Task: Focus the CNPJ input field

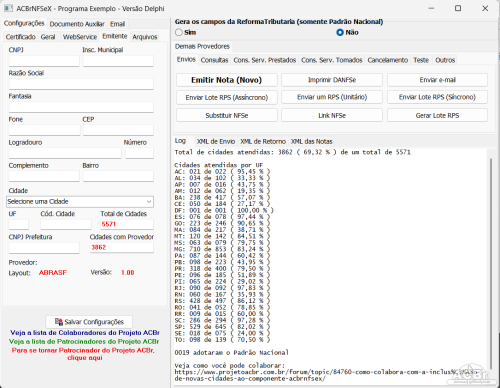Action: click(x=44, y=61)
